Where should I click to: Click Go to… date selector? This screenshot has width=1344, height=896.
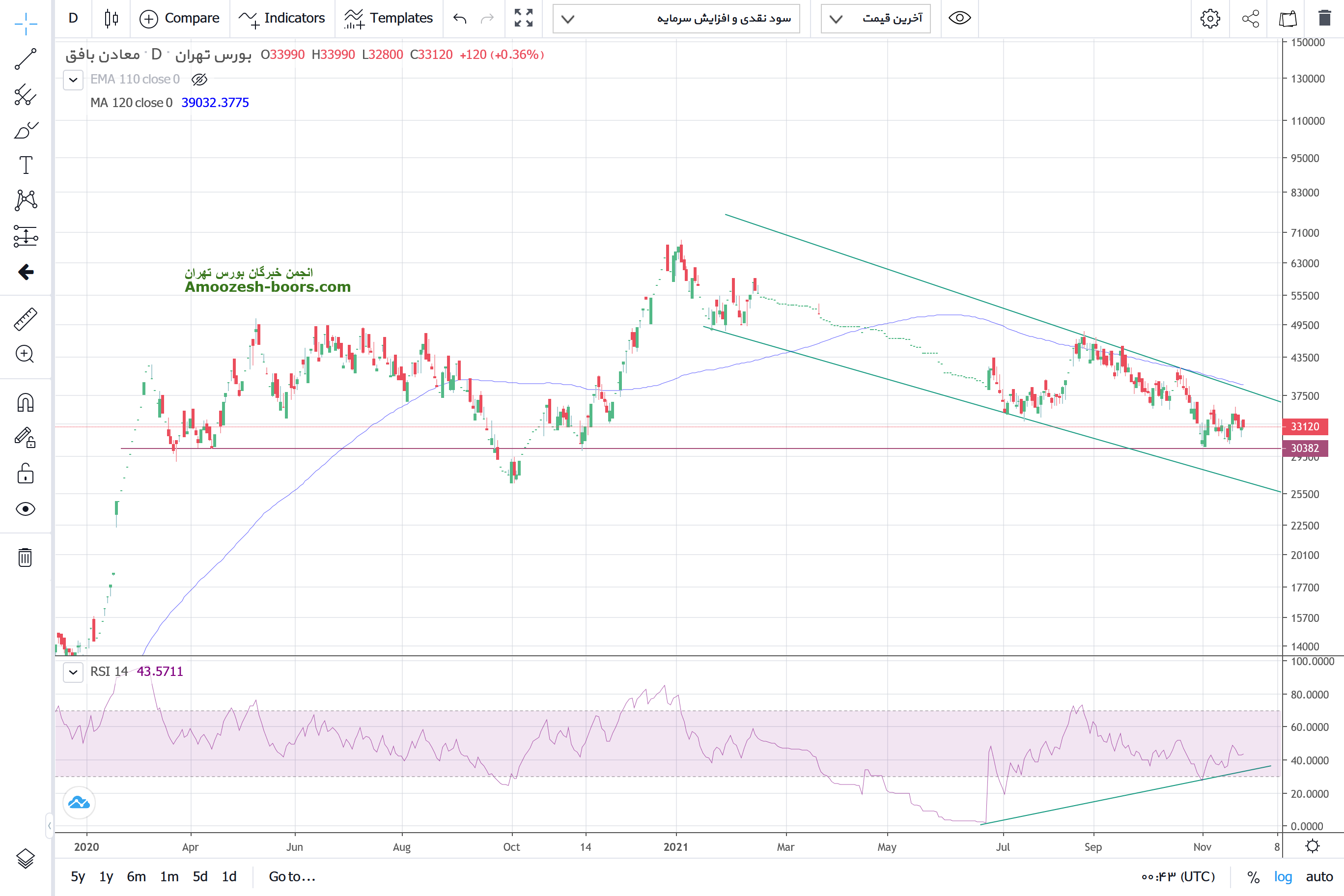click(x=292, y=876)
